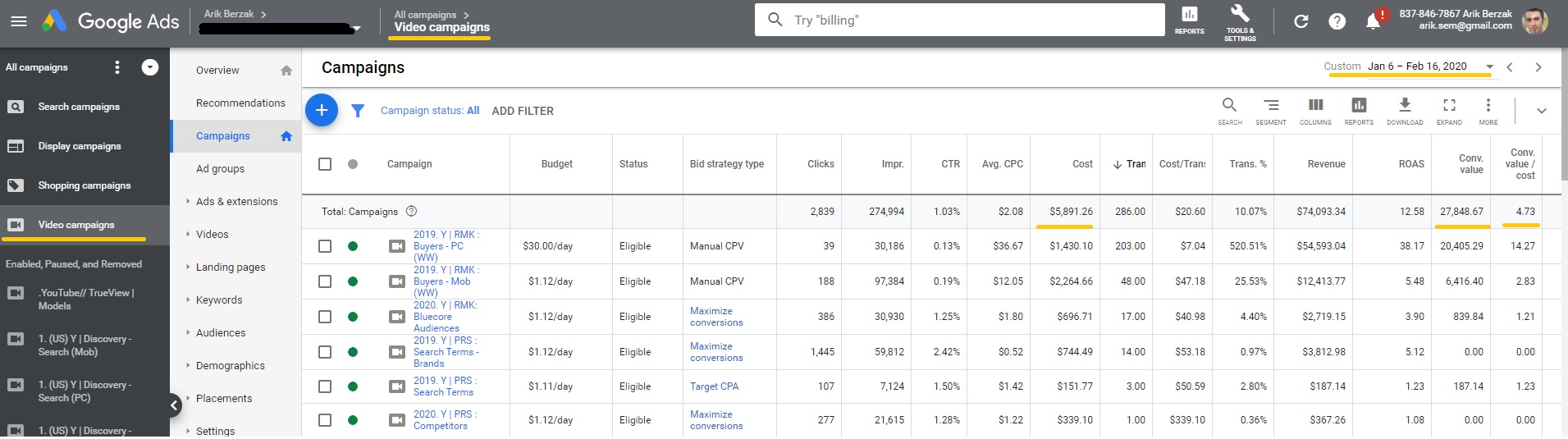Image resolution: width=1568 pixels, height=439 pixels.
Task: Open table Search tool
Action: click(x=1229, y=111)
